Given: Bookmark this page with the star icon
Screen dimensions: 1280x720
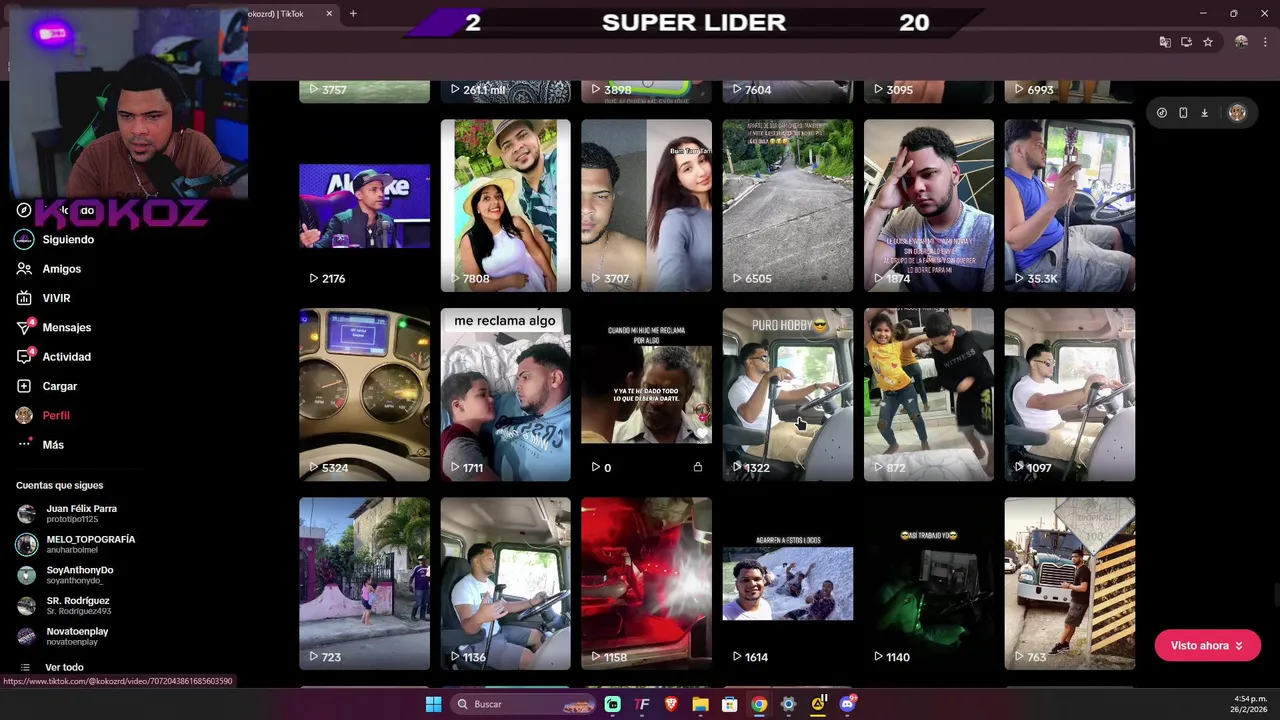Looking at the screenshot, I should 1208,42.
